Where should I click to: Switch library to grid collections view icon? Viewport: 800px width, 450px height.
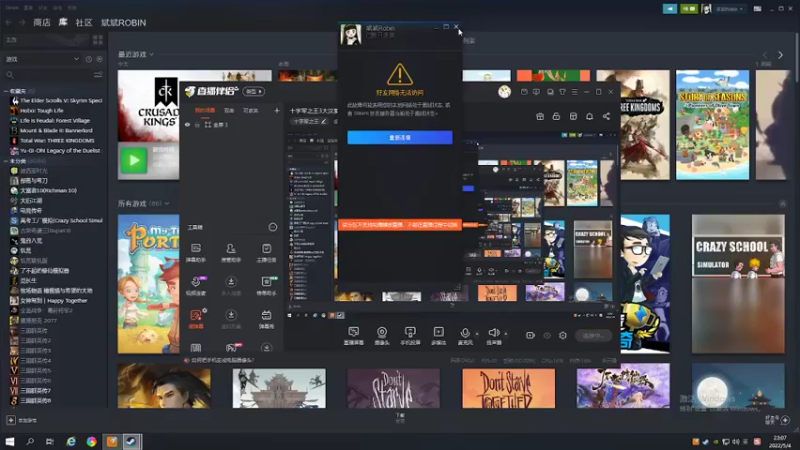97,40
